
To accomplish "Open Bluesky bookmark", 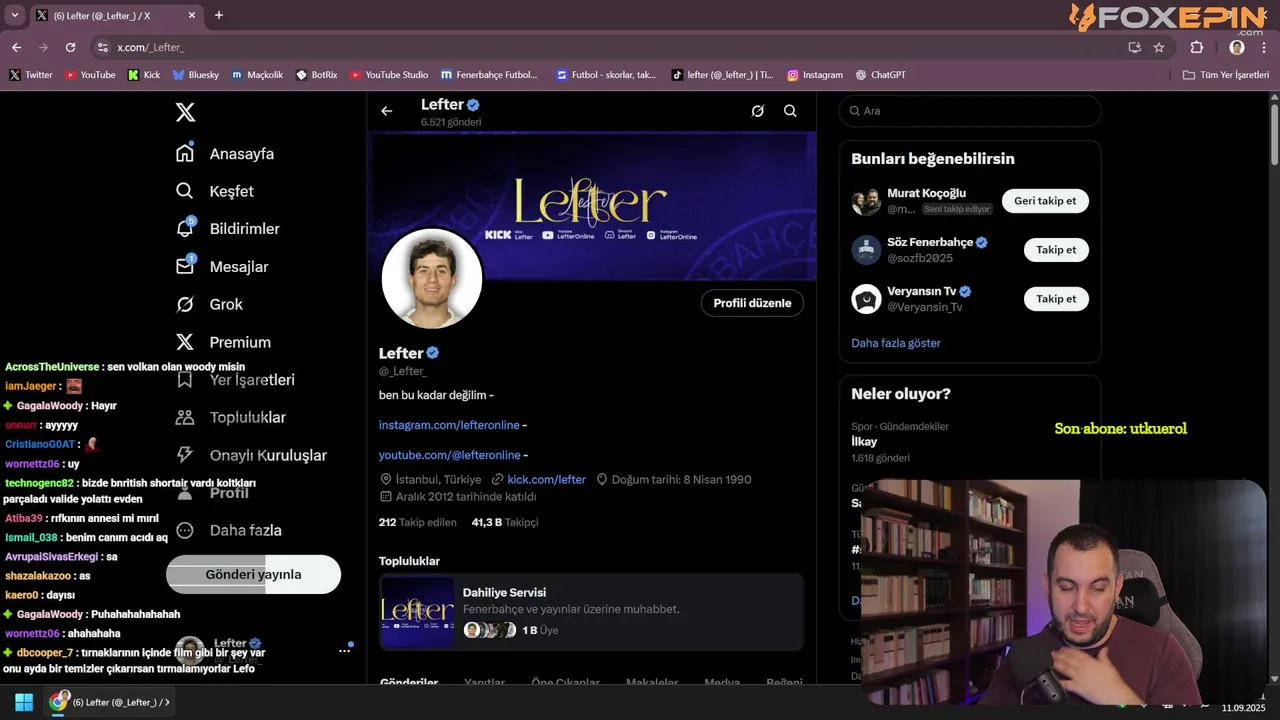I will tap(195, 75).
